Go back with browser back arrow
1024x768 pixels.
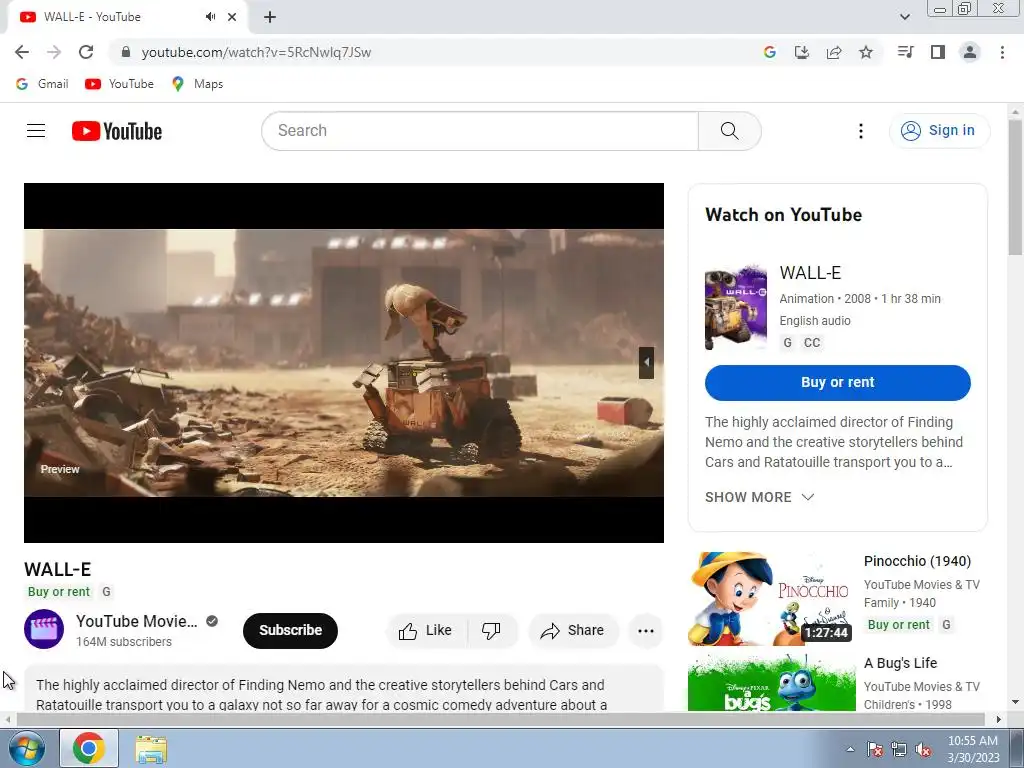click(x=22, y=52)
